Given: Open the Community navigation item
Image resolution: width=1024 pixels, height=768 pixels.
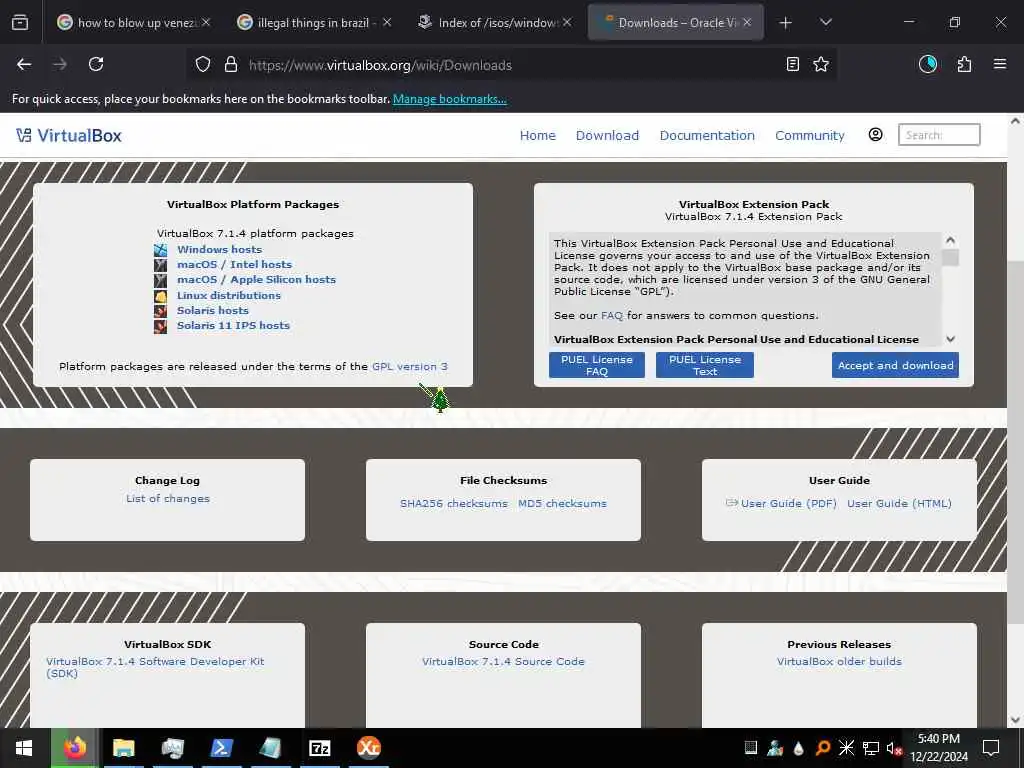Looking at the screenshot, I should coord(810,135).
